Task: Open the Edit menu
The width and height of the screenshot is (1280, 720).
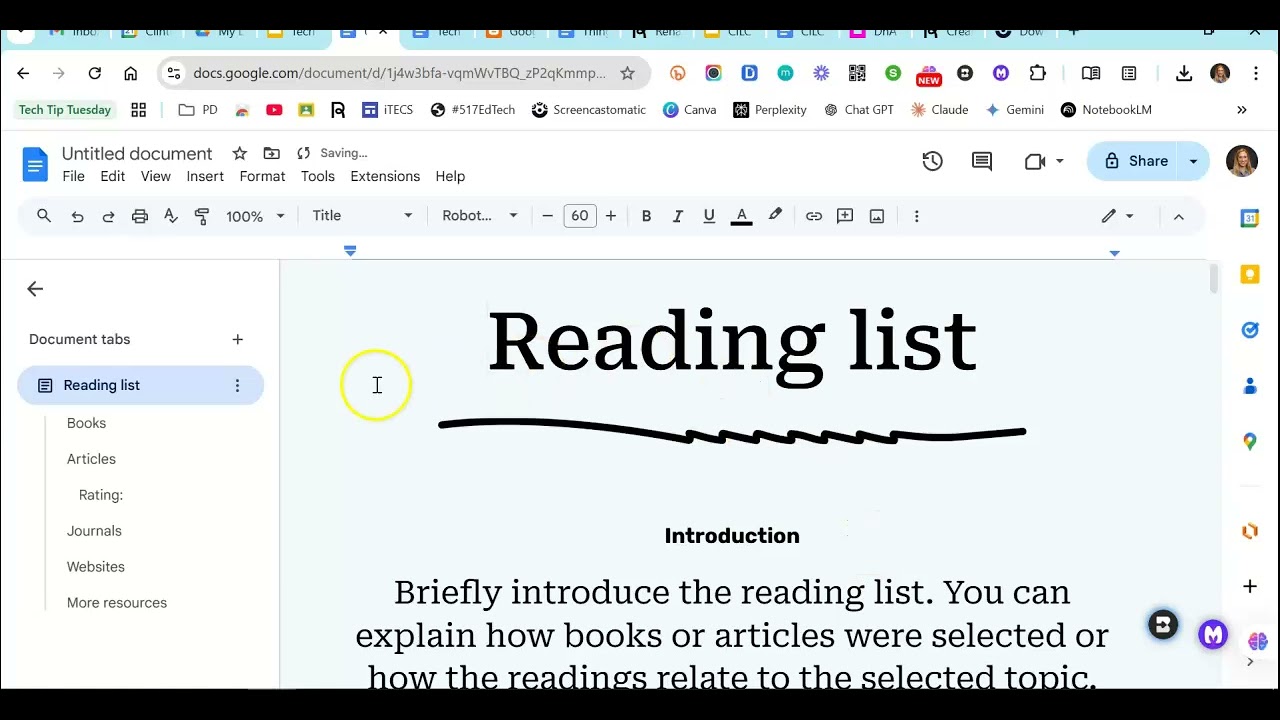Action: click(113, 176)
